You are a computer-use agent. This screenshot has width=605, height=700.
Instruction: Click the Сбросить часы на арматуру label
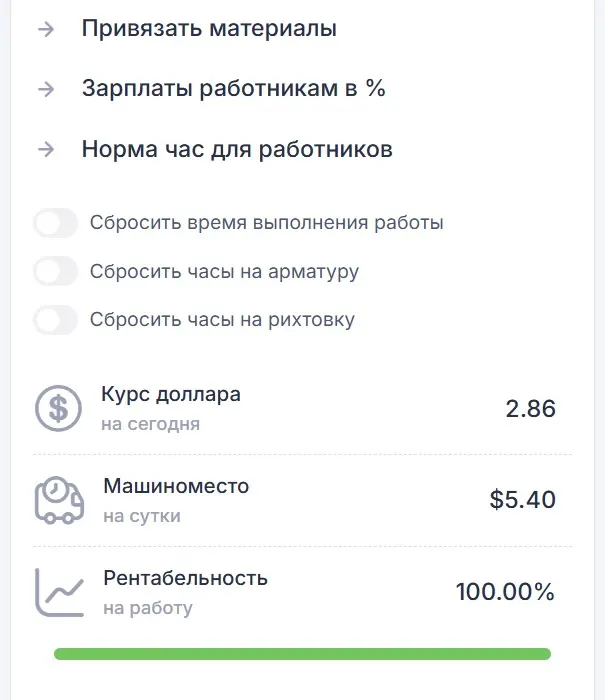[x=224, y=271]
